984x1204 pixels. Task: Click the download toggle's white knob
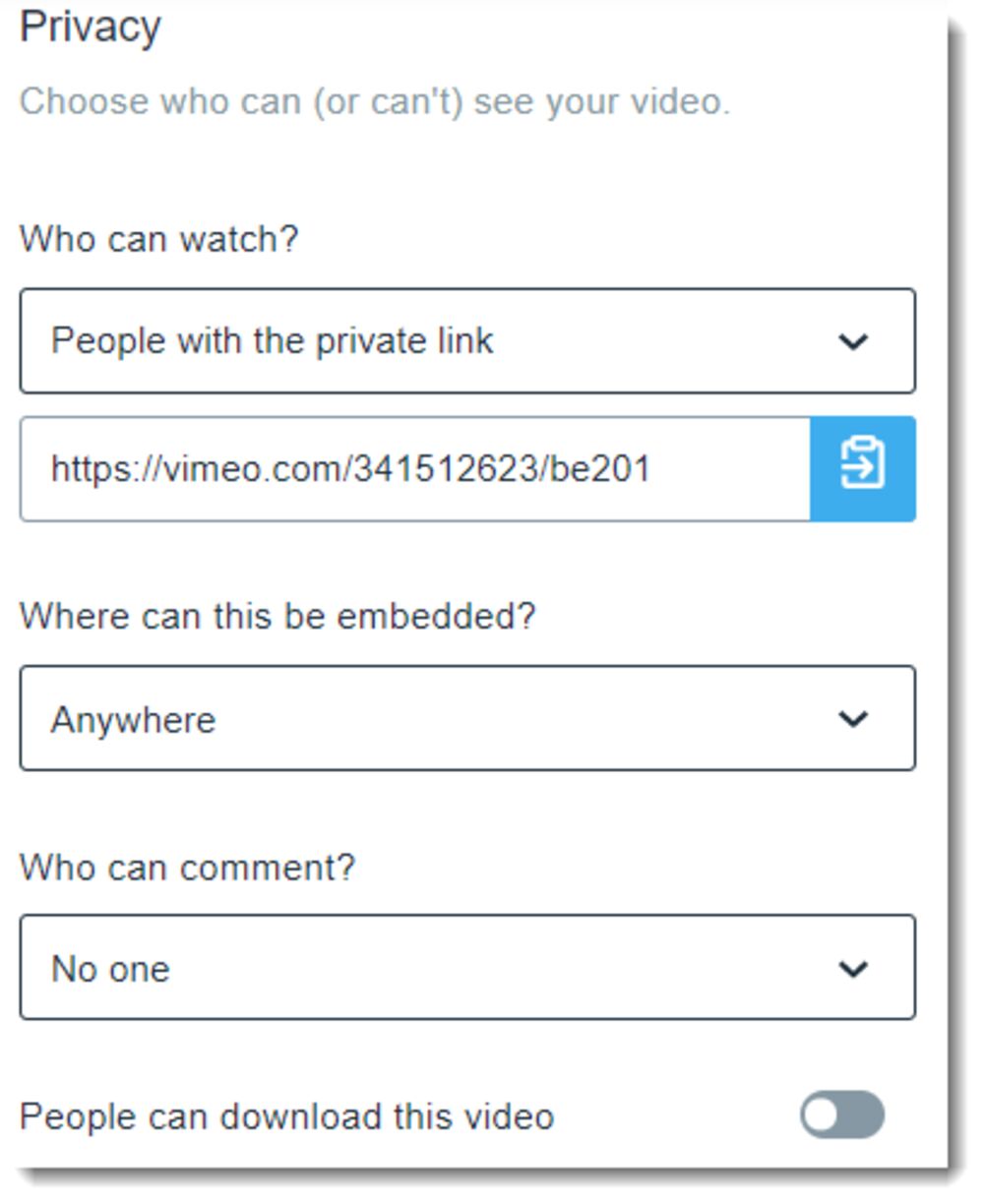point(821,1115)
